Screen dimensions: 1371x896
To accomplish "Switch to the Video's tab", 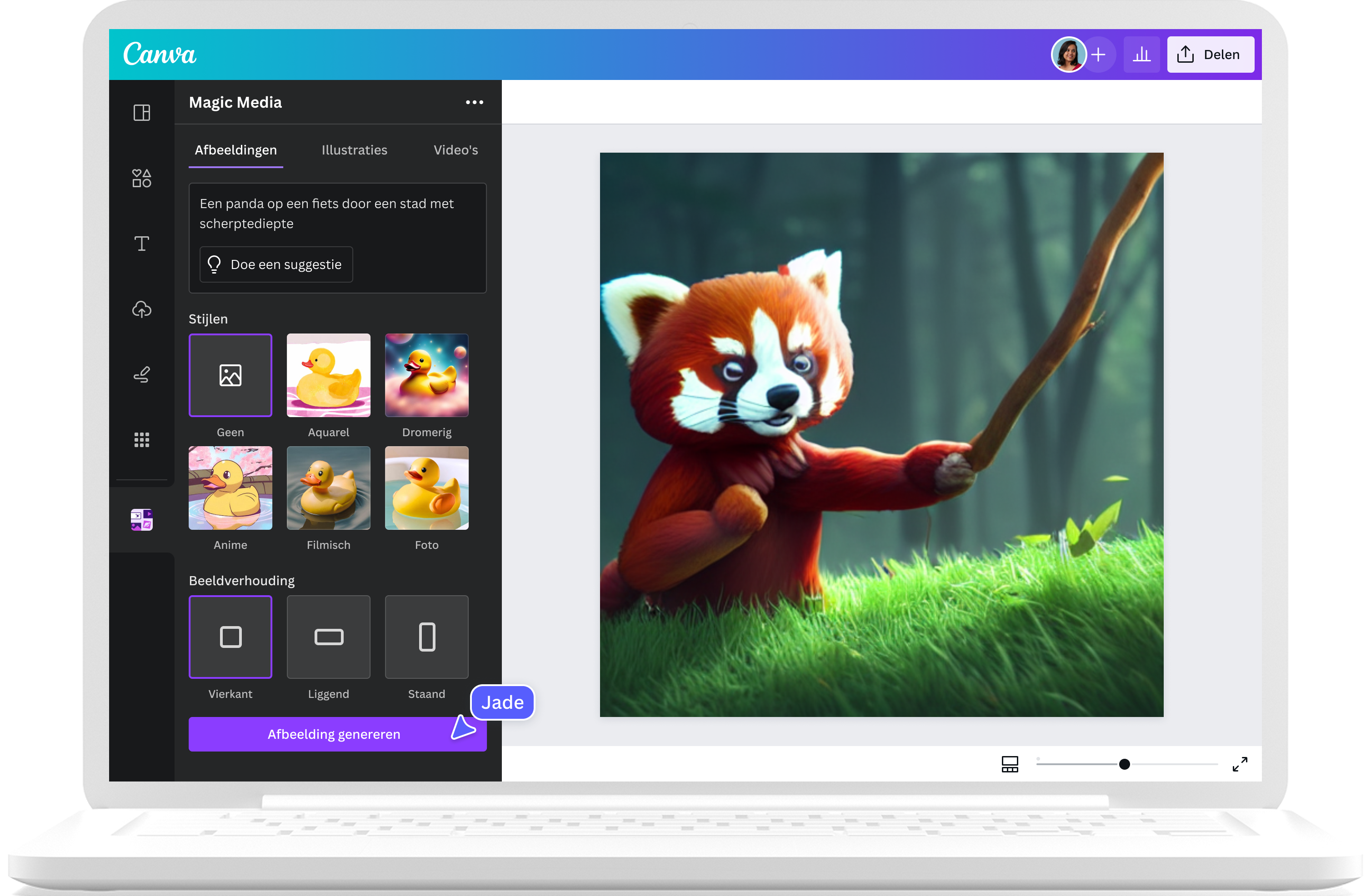I will click(x=455, y=150).
